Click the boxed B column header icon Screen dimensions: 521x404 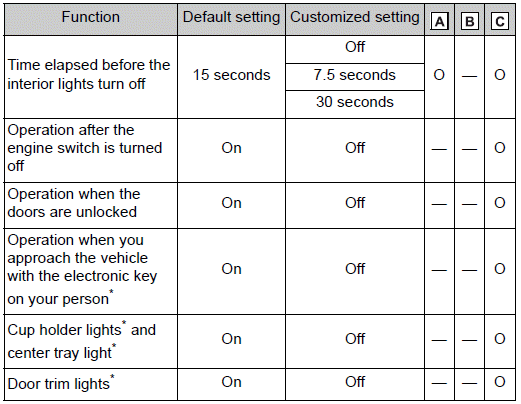469,22
